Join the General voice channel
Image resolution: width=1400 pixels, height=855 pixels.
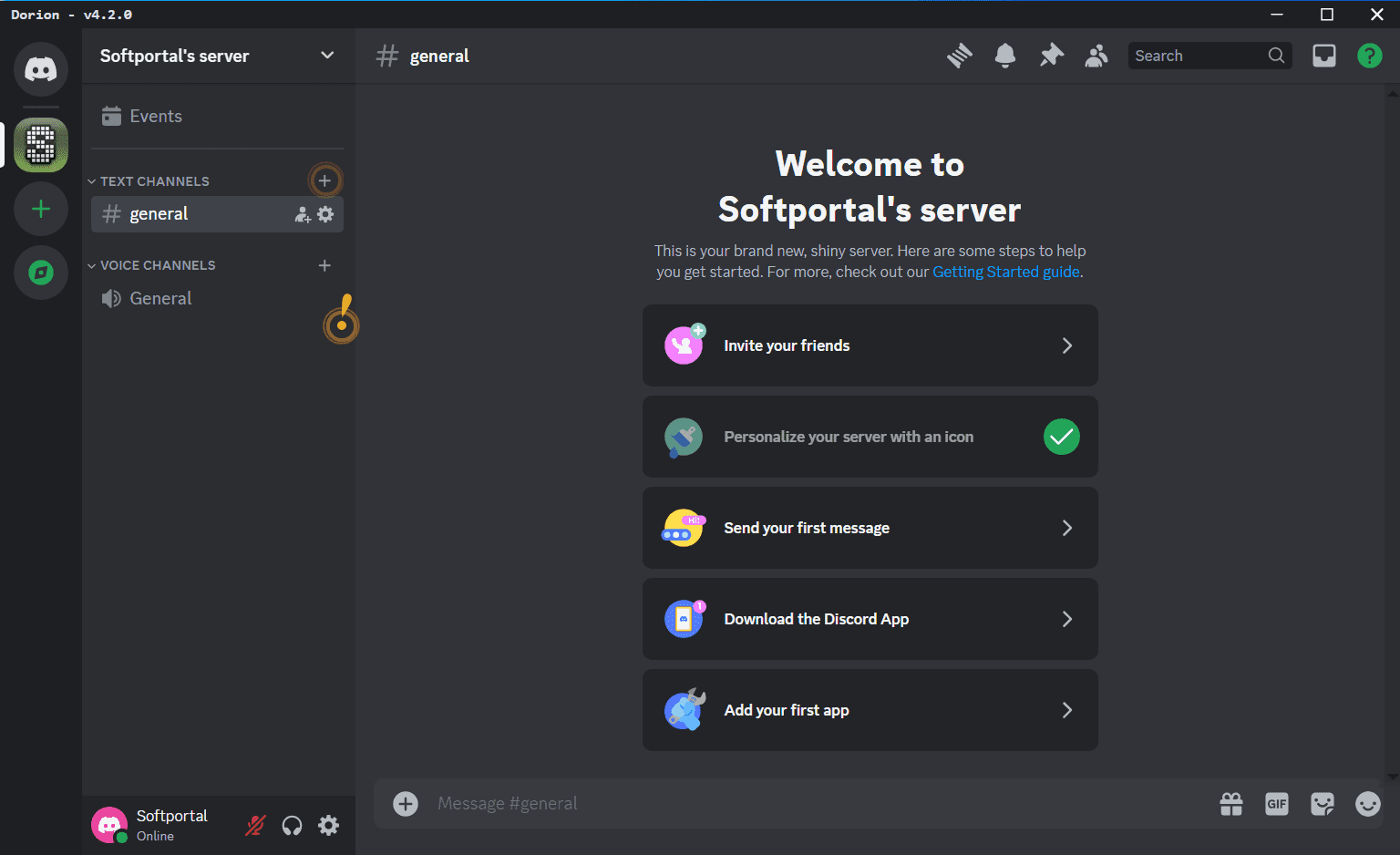217,298
